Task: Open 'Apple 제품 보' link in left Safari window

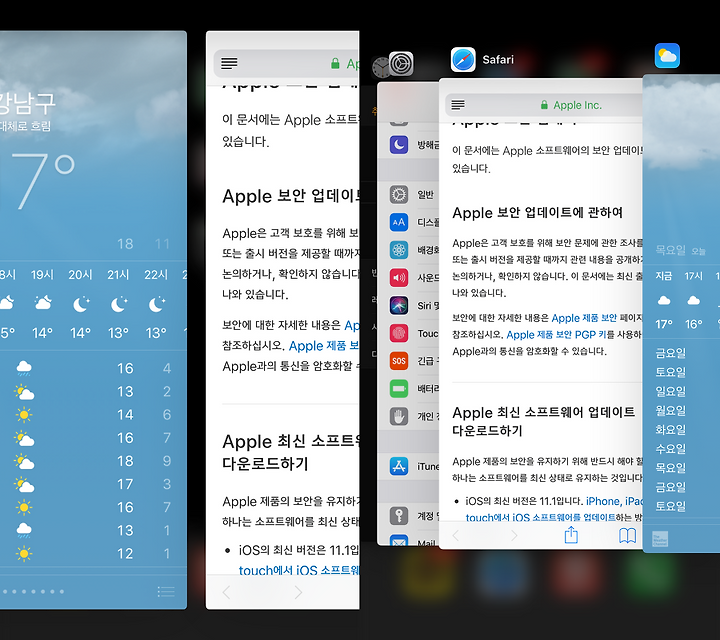Action: pyautogui.click(x=324, y=346)
